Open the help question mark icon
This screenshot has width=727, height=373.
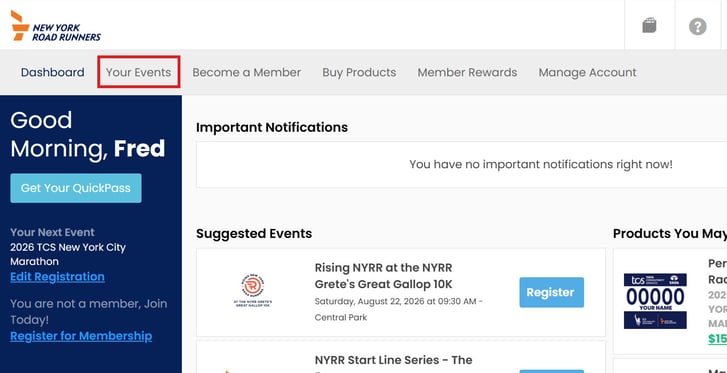[698, 26]
